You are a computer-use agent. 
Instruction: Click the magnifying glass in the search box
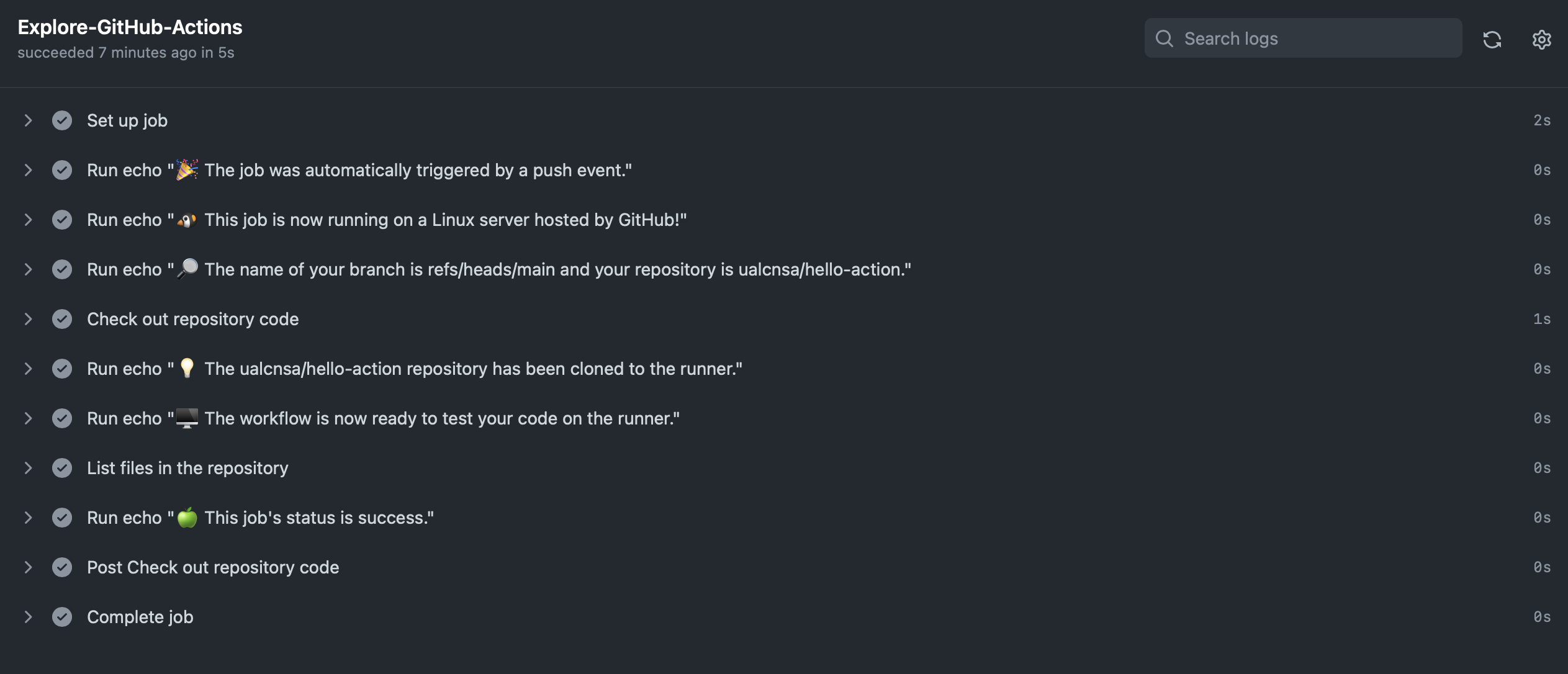1165,38
